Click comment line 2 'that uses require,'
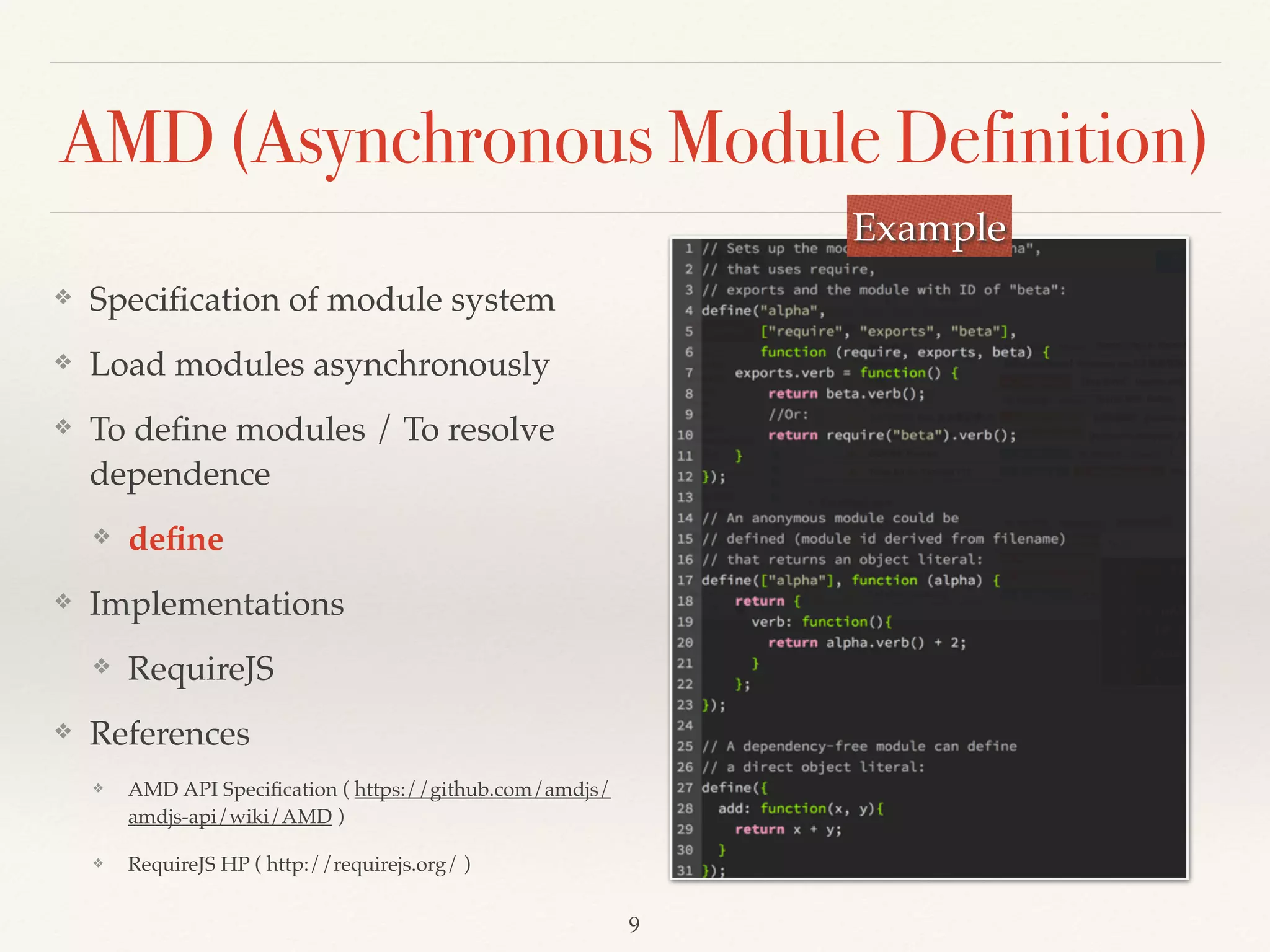The height and width of the screenshot is (952, 1270). point(788,269)
